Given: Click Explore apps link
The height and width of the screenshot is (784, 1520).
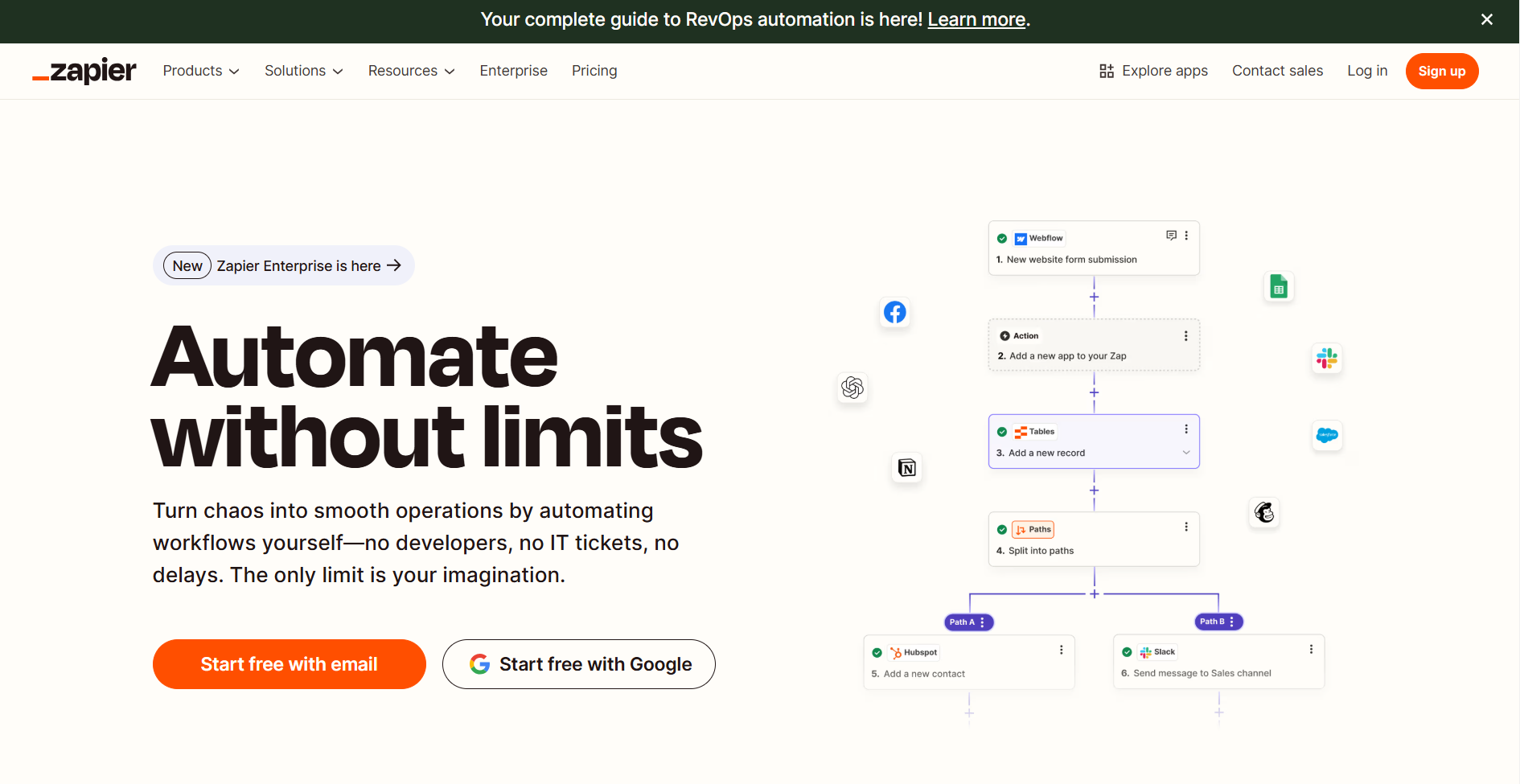Looking at the screenshot, I should pos(1153,71).
